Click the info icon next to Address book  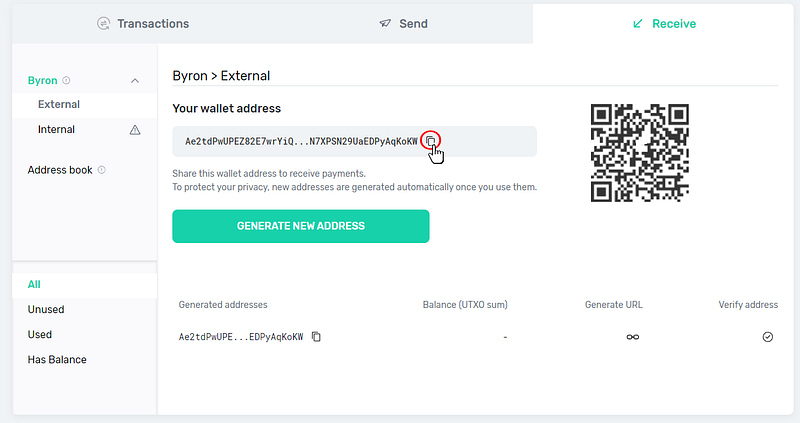pyautogui.click(x=102, y=170)
